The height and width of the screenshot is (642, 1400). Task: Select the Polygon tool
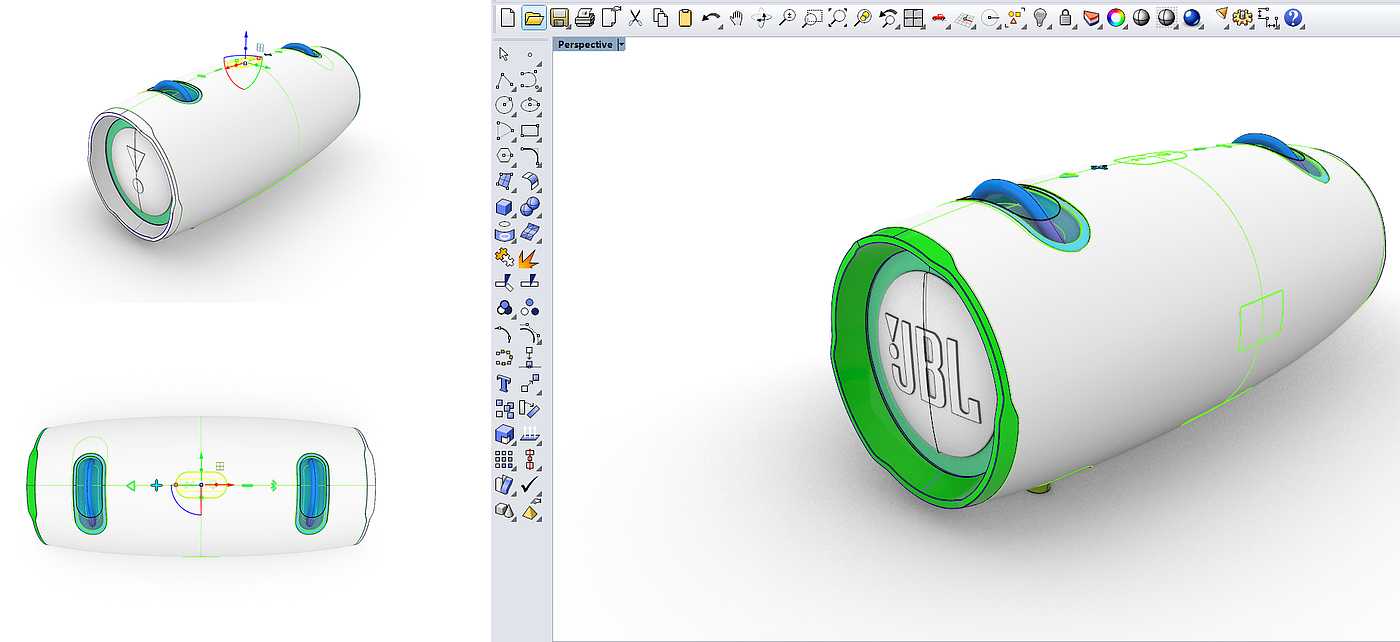[505, 155]
